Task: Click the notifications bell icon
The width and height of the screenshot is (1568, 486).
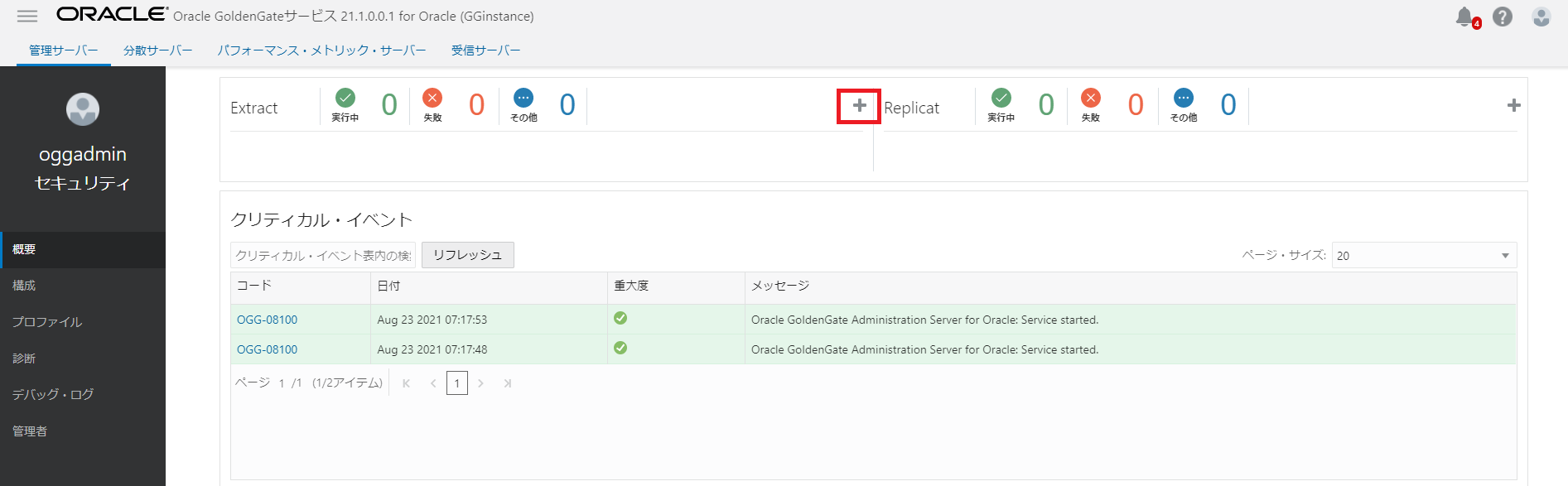Action: [1464, 17]
